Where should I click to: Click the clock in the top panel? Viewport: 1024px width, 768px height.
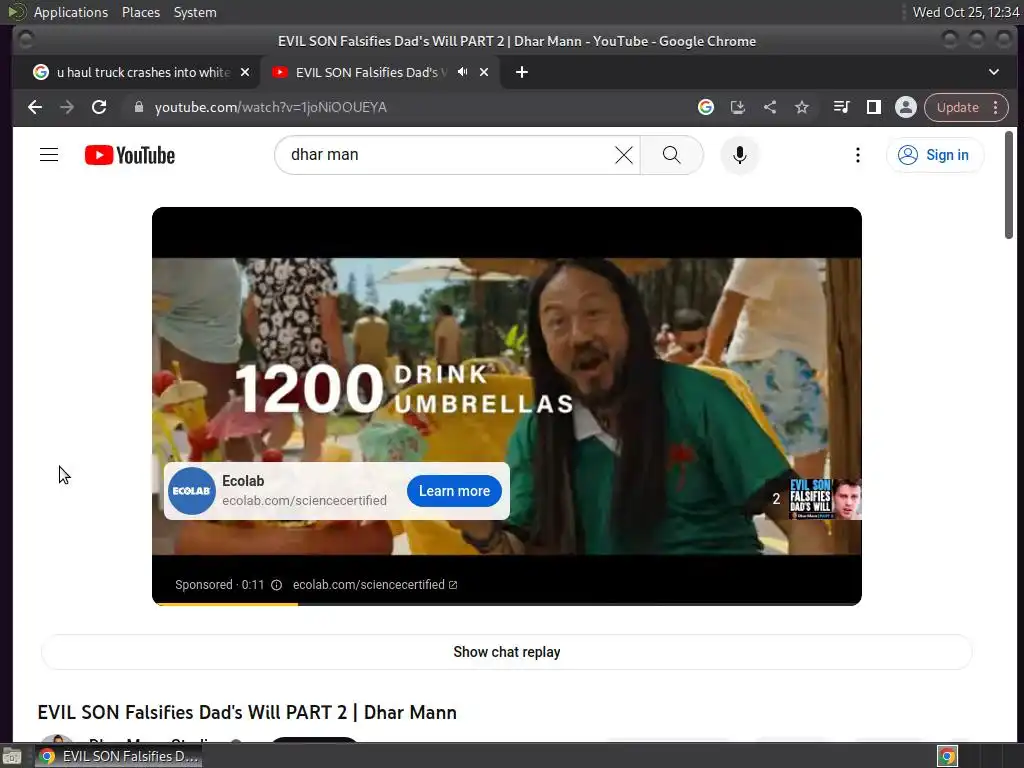[965, 12]
